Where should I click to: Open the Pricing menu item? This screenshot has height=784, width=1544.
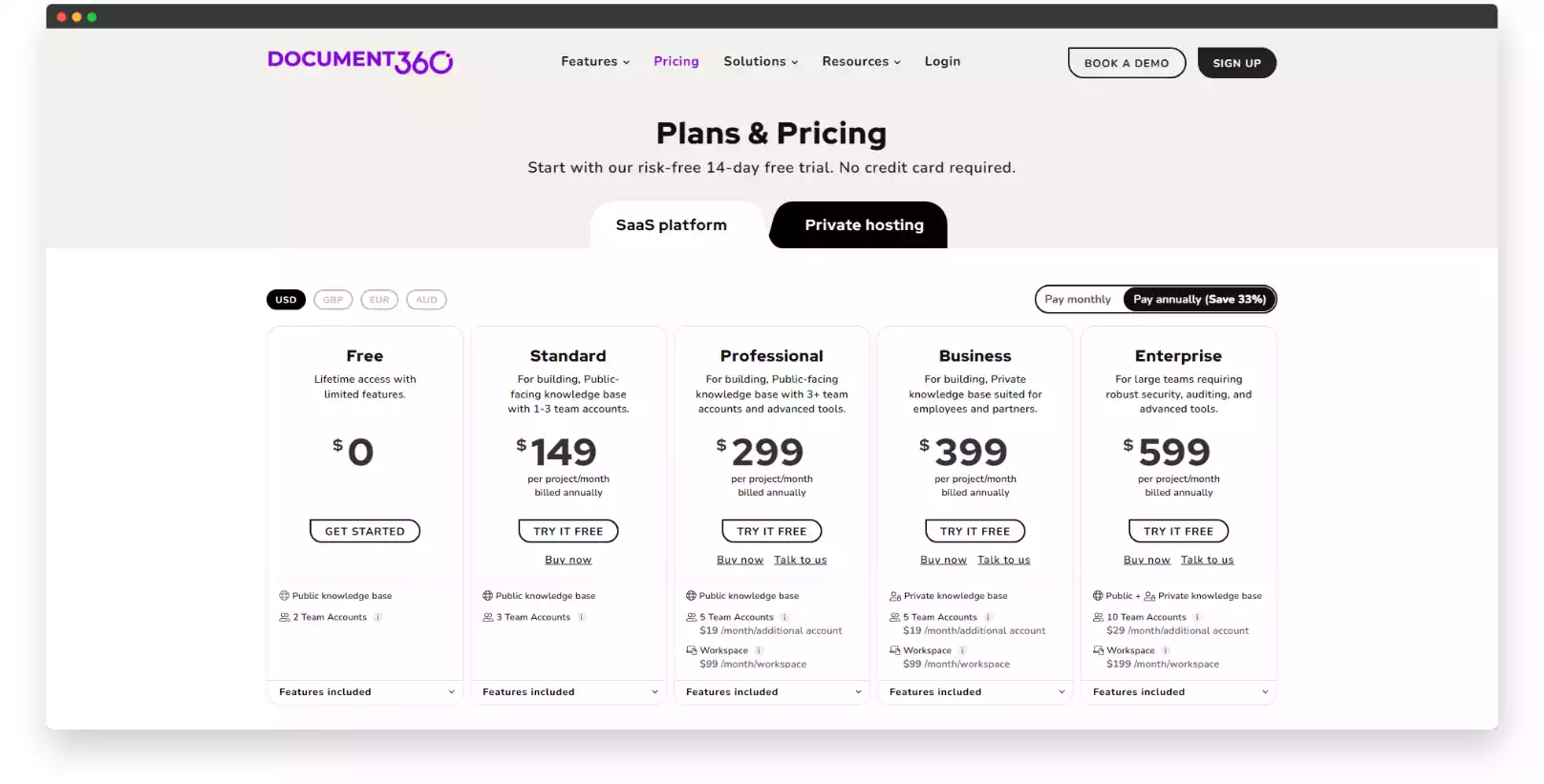[675, 60]
